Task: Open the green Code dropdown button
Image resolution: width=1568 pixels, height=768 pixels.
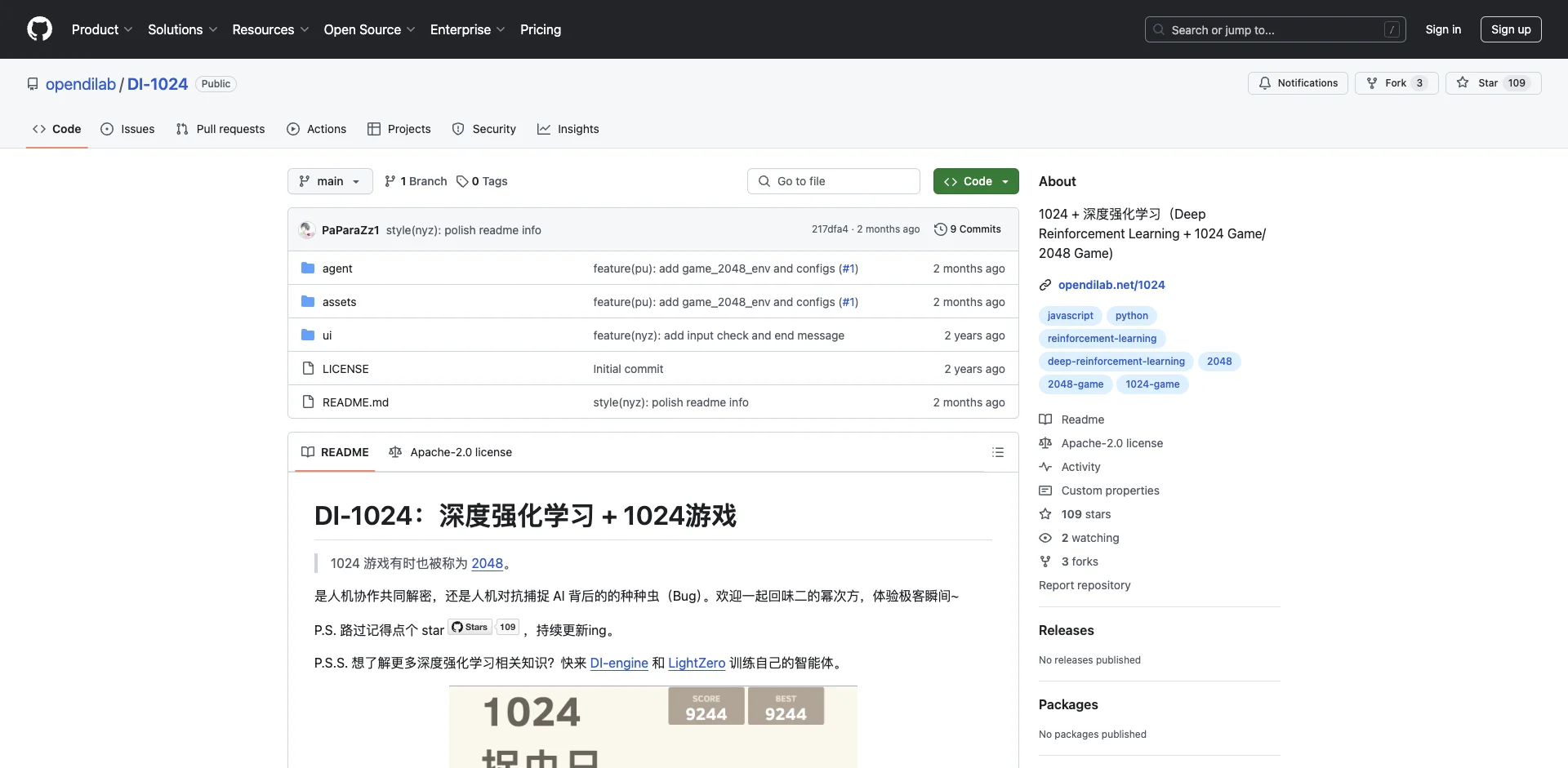Action: point(976,181)
